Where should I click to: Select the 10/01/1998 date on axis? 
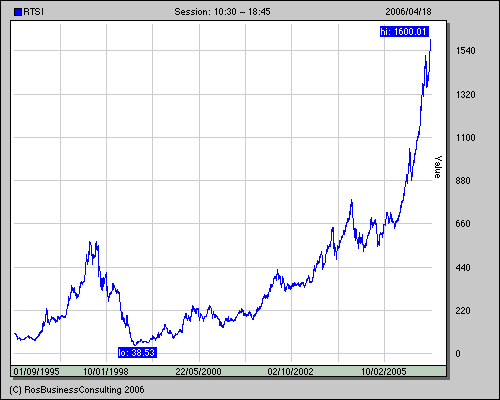pos(106,371)
